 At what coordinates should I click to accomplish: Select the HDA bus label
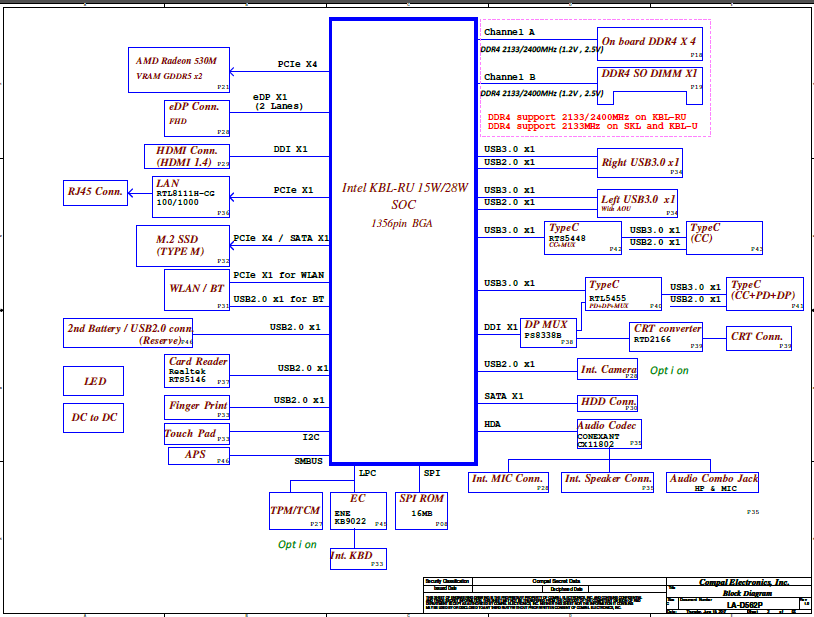click(493, 424)
